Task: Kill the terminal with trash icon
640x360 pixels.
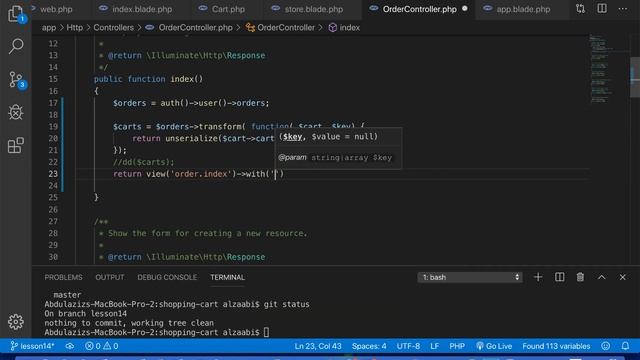Action: pos(580,277)
